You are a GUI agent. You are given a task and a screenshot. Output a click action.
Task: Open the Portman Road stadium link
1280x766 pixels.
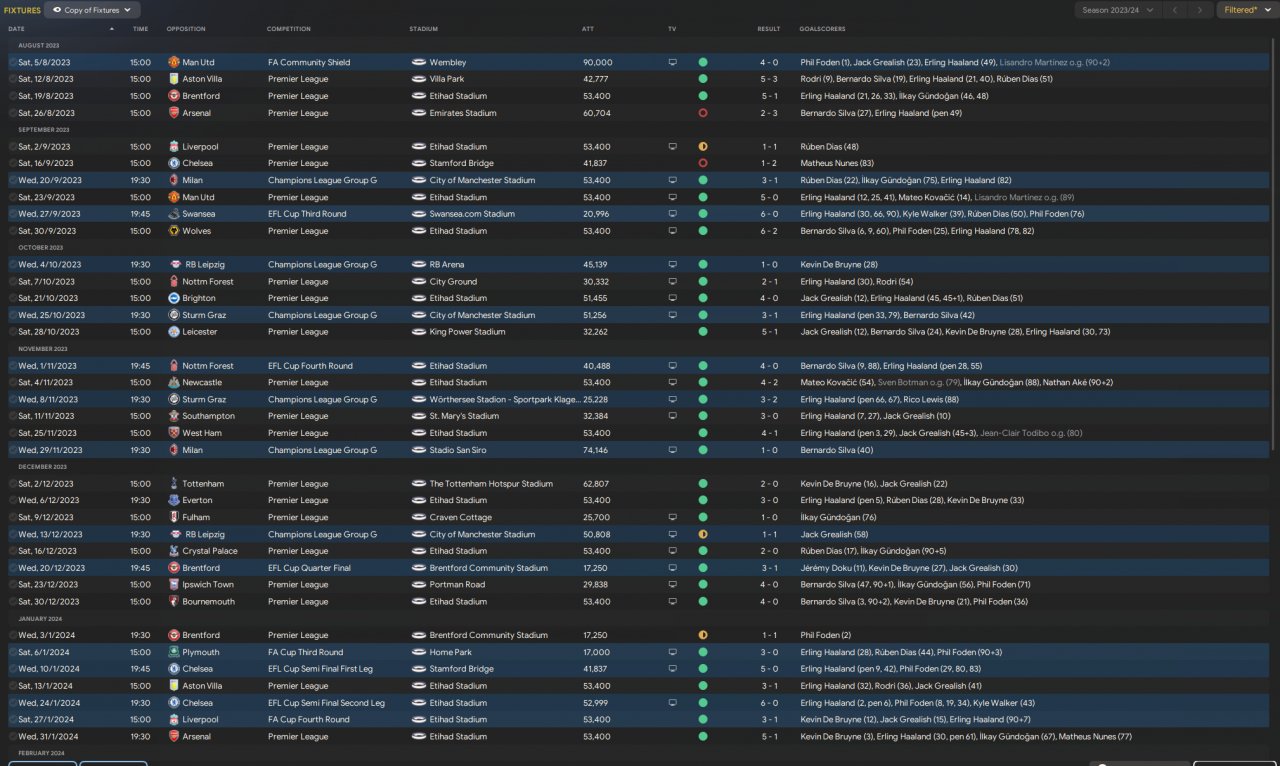[x=458, y=585]
